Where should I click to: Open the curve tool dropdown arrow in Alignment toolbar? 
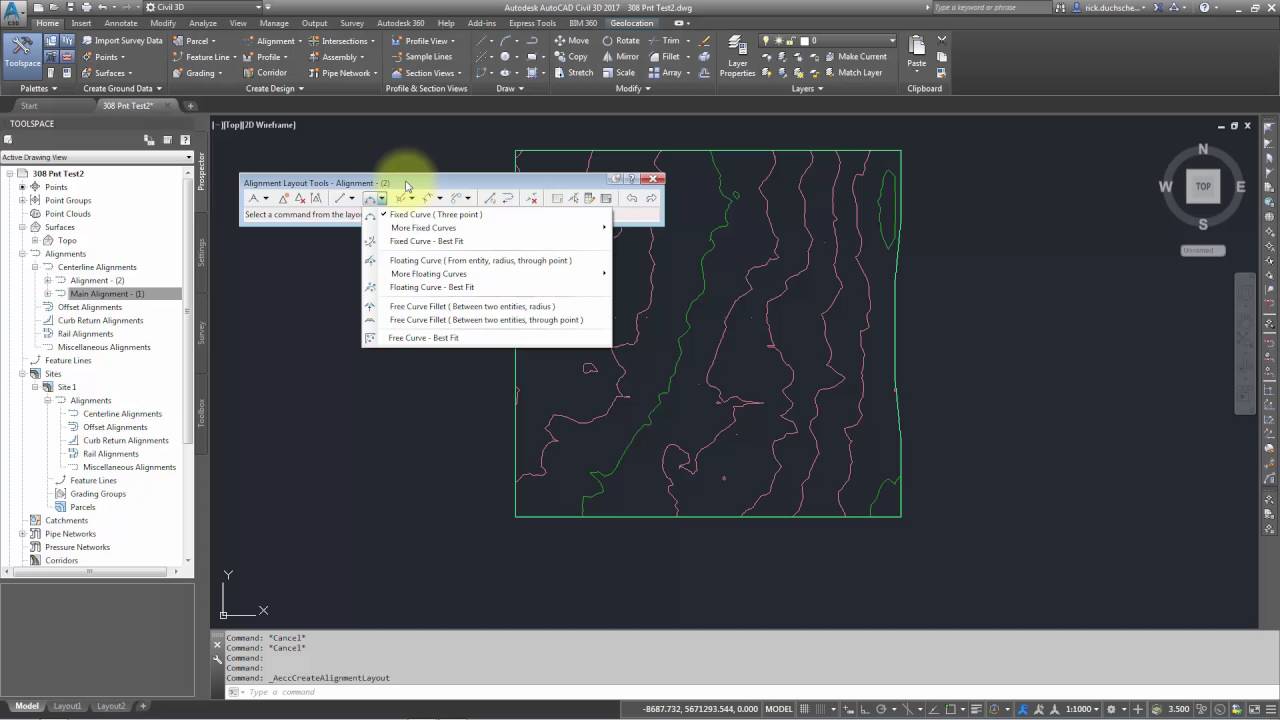point(383,198)
